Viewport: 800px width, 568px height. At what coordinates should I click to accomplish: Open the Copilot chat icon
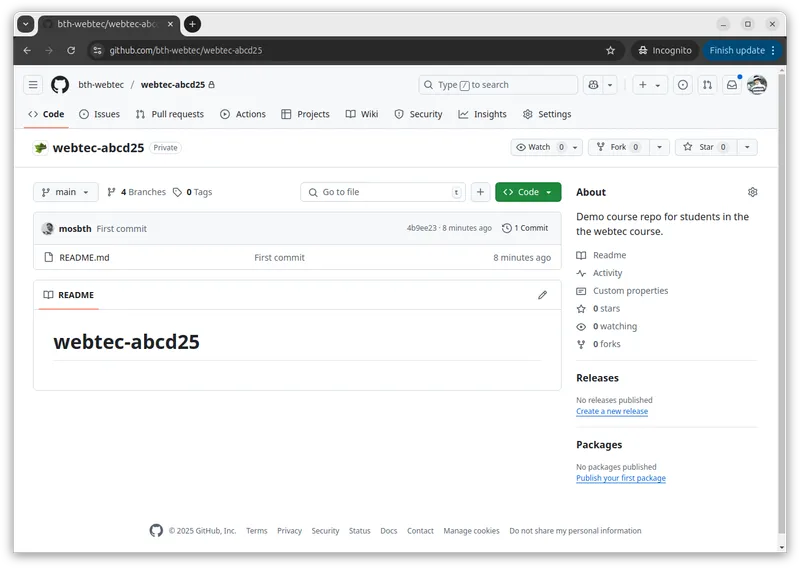(593, 85)
